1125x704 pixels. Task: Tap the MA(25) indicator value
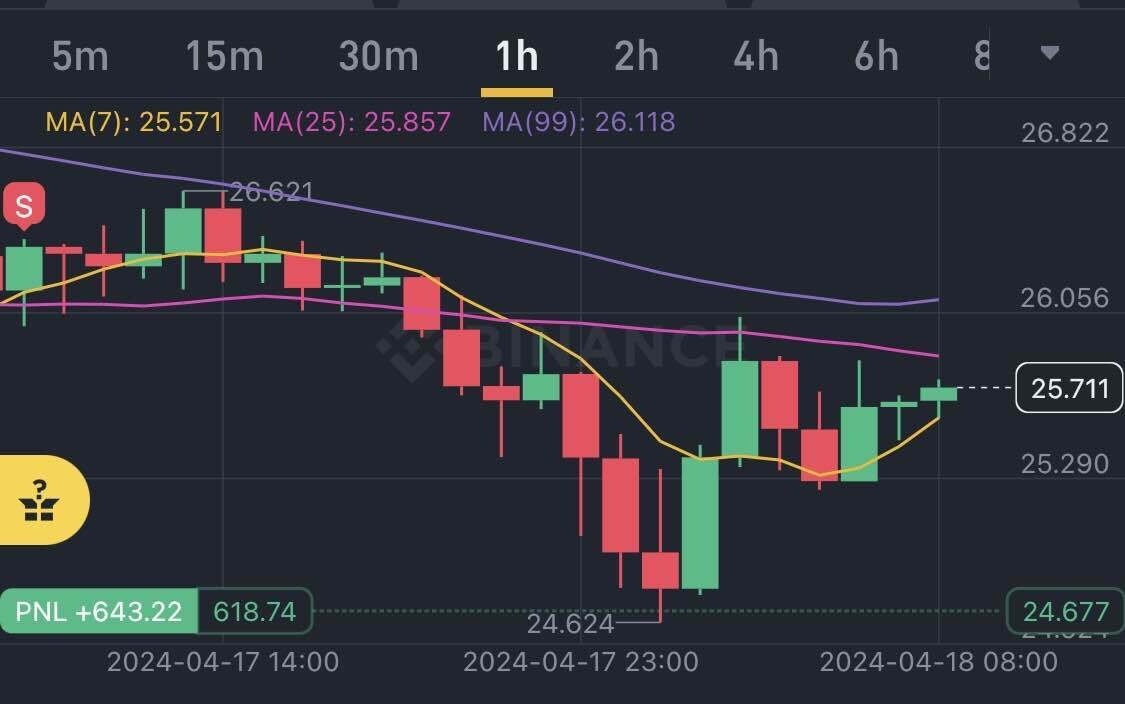(352, 123)
